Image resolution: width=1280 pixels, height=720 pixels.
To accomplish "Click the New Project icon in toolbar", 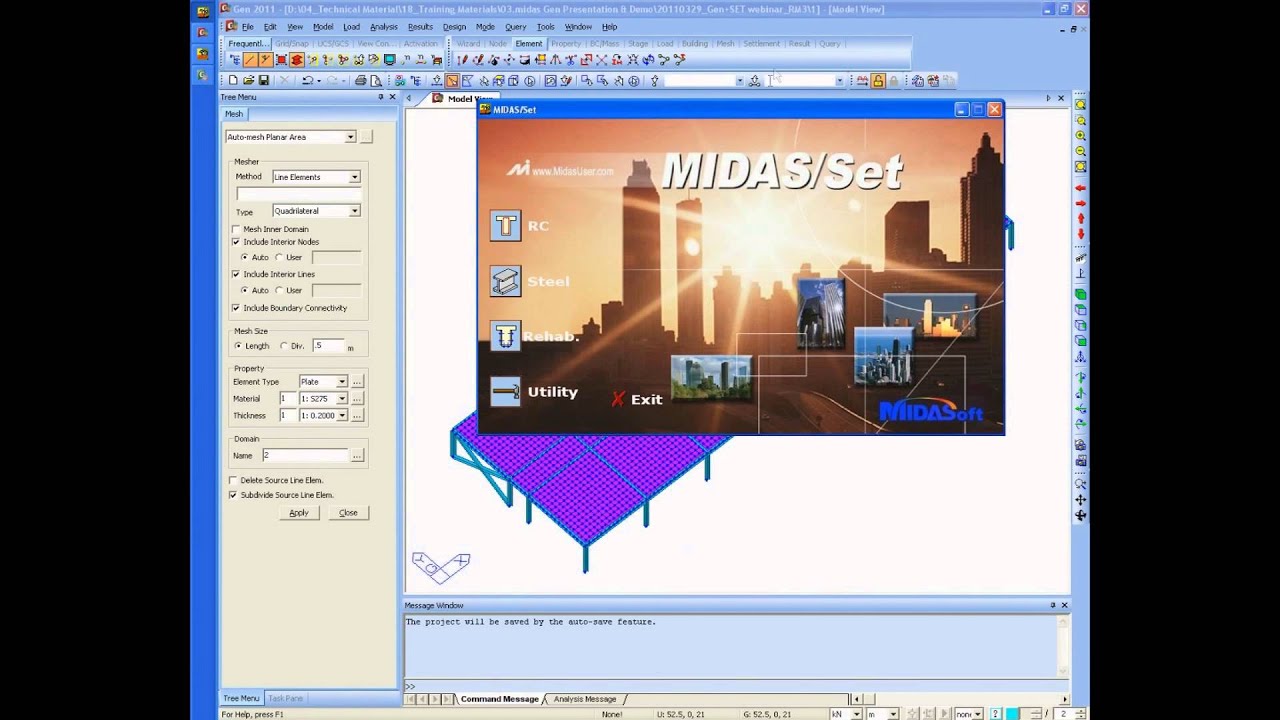I will (233, 80).
